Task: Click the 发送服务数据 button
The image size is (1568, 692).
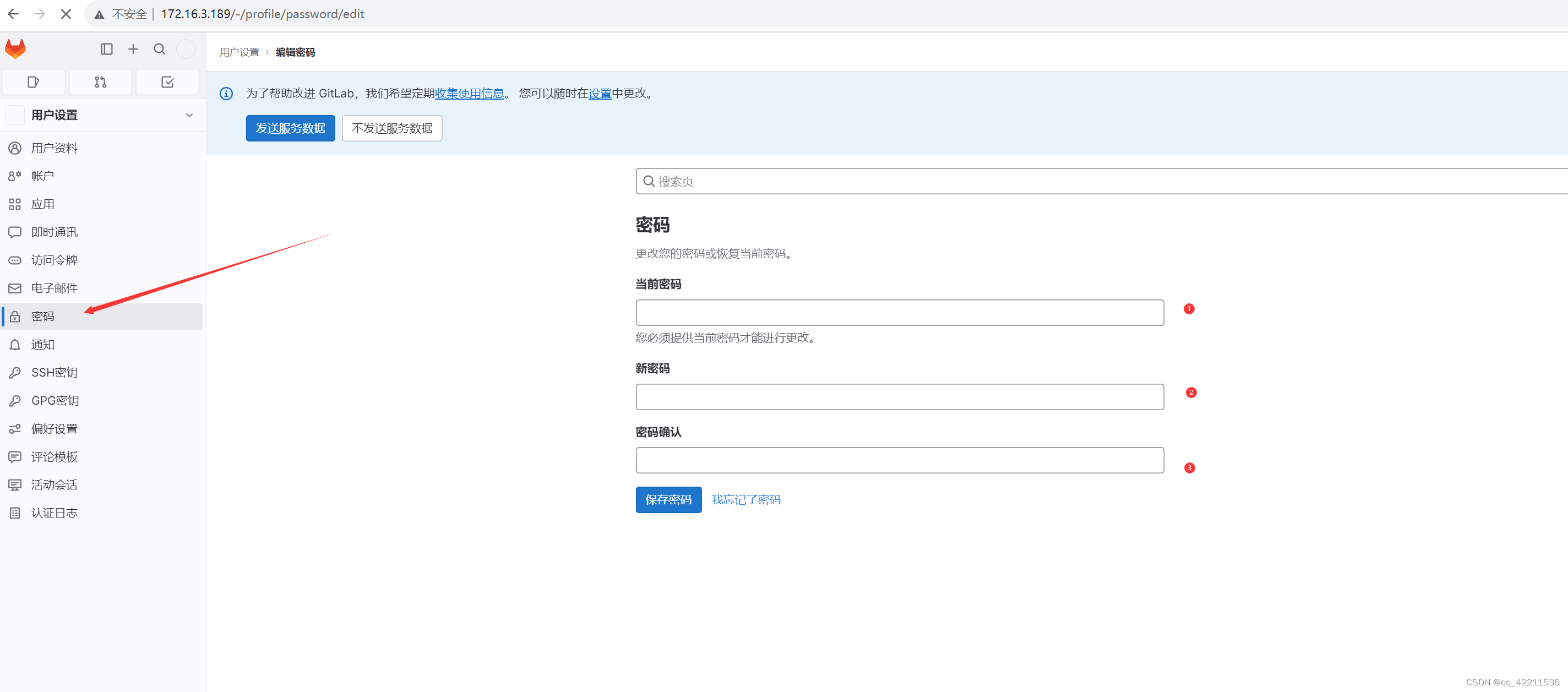Action: click(x=290, y=128)
